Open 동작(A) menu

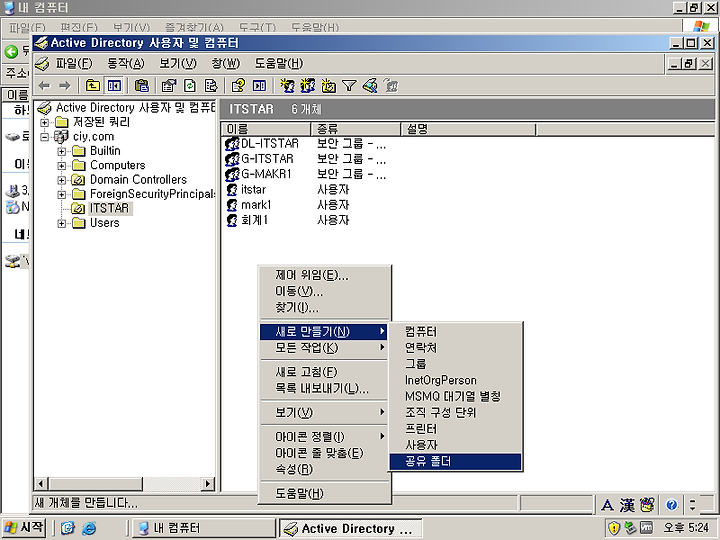pos(125,63)
